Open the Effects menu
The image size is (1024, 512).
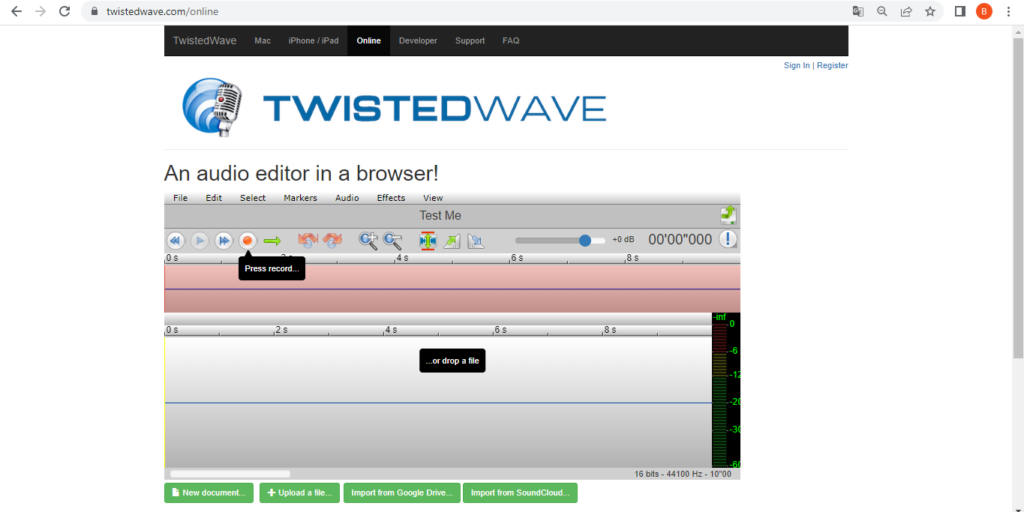coord(391,198)
